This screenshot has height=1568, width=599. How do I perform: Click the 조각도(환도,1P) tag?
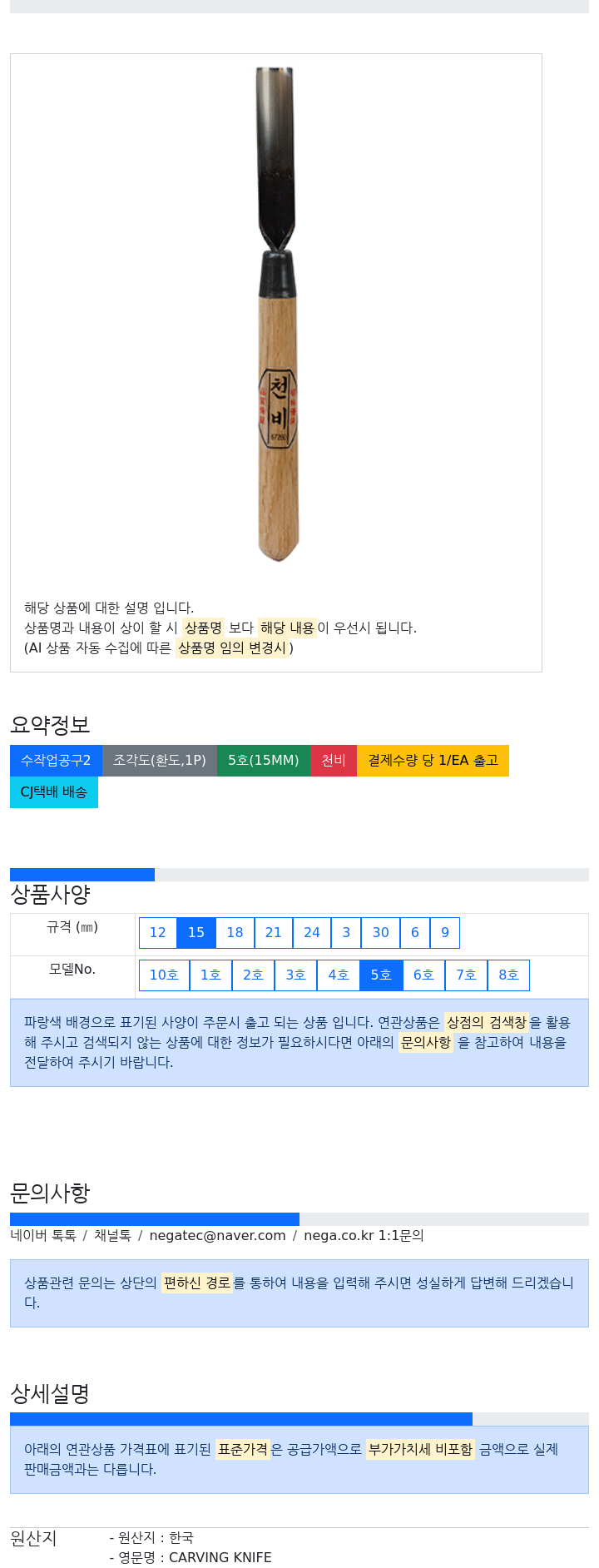pyautogui.click(x=160, y=761)
